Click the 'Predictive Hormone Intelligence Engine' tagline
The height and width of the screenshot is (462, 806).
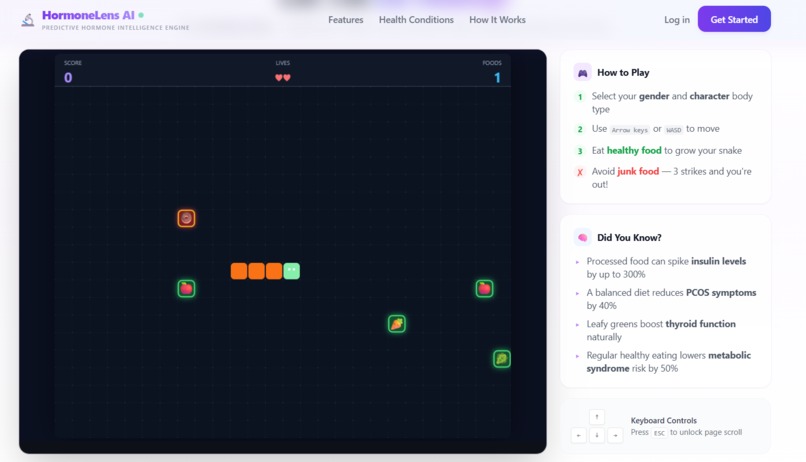pos(115,28)
